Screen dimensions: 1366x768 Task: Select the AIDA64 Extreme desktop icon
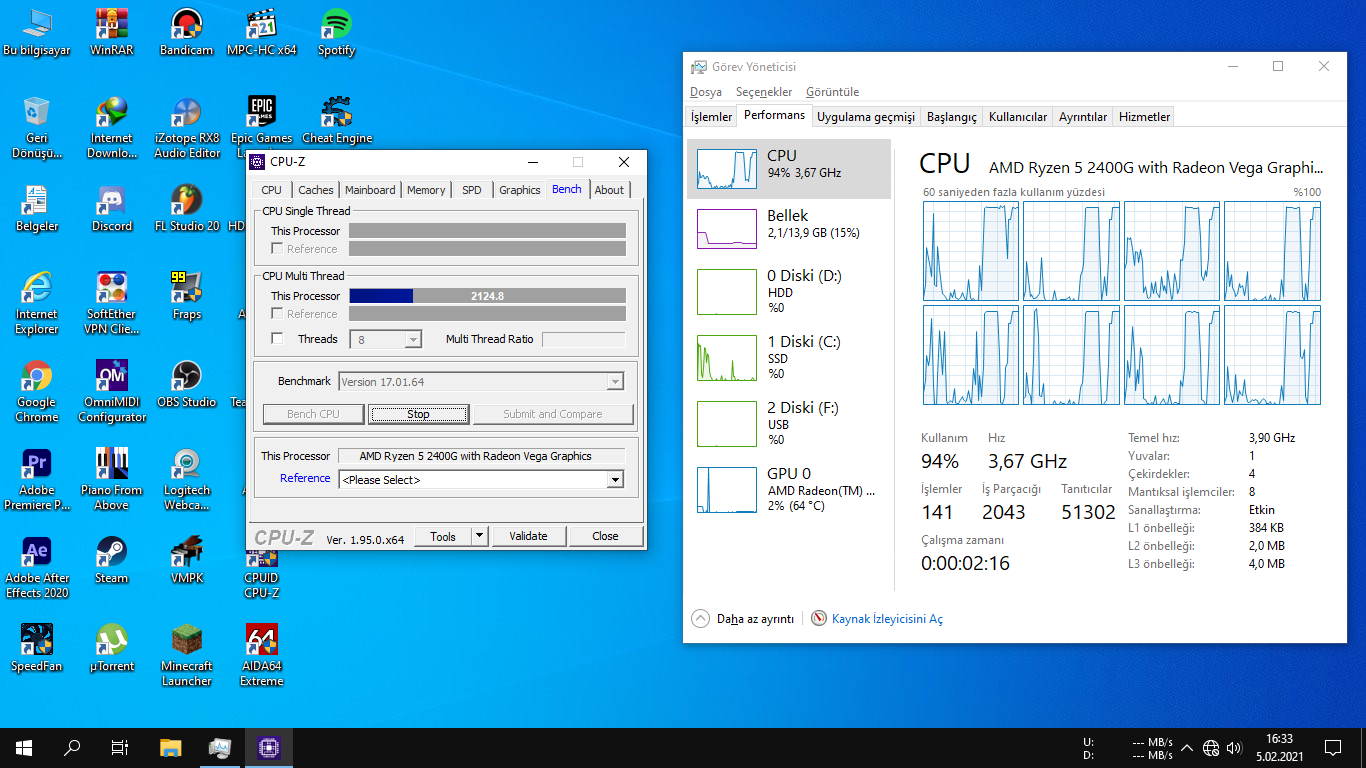click(261, 656)
